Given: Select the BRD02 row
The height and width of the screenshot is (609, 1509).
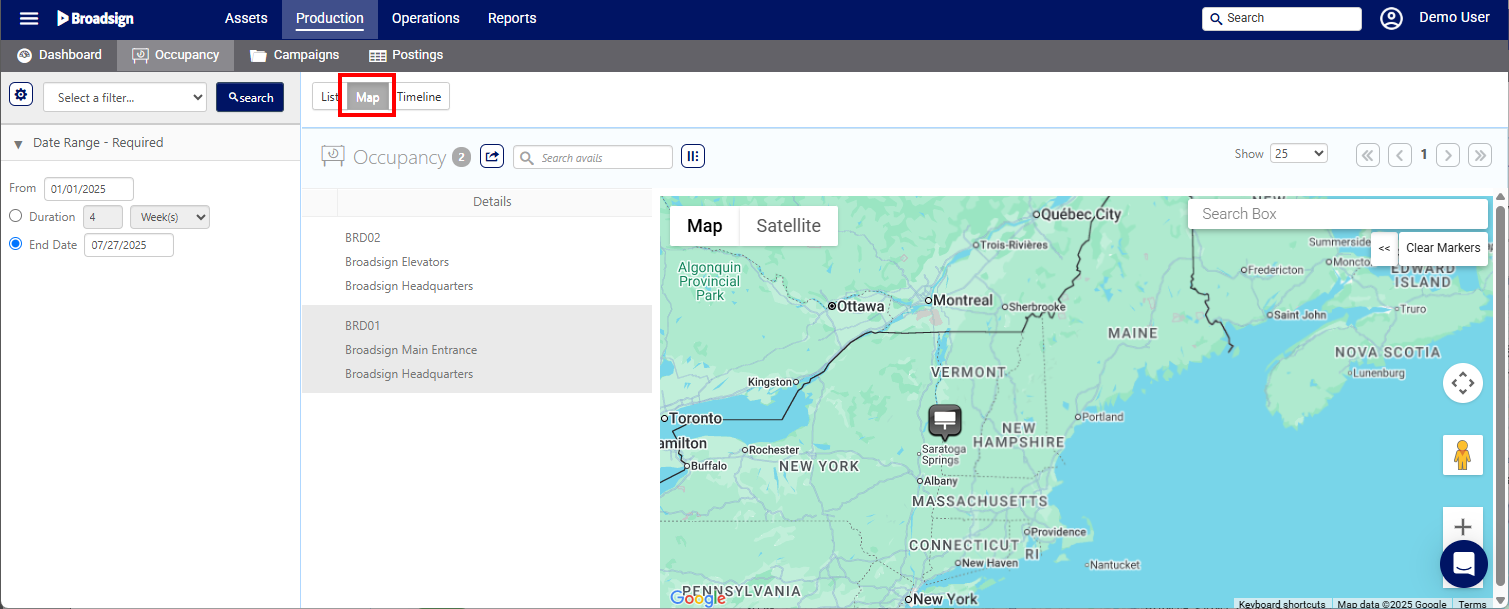Looking at the screenshot, I should [477, 261].
